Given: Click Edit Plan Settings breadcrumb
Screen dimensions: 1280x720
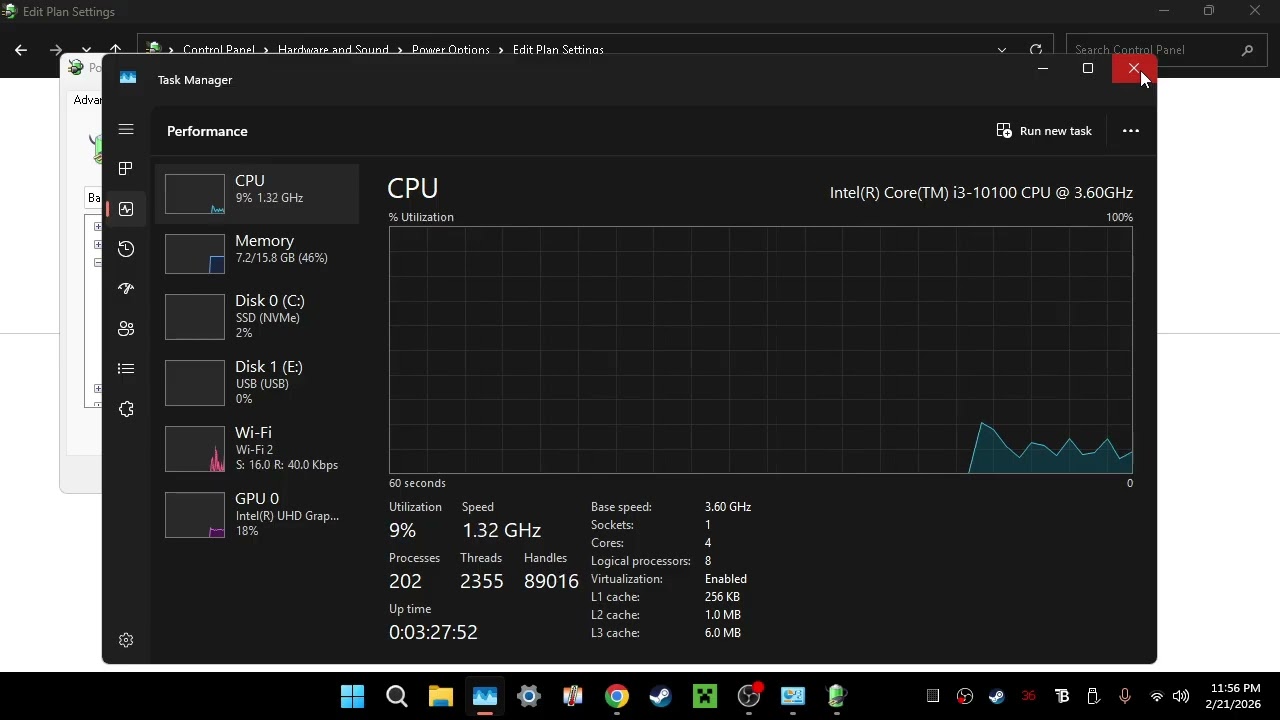Looking at the screenshot, I should (558, 50).
